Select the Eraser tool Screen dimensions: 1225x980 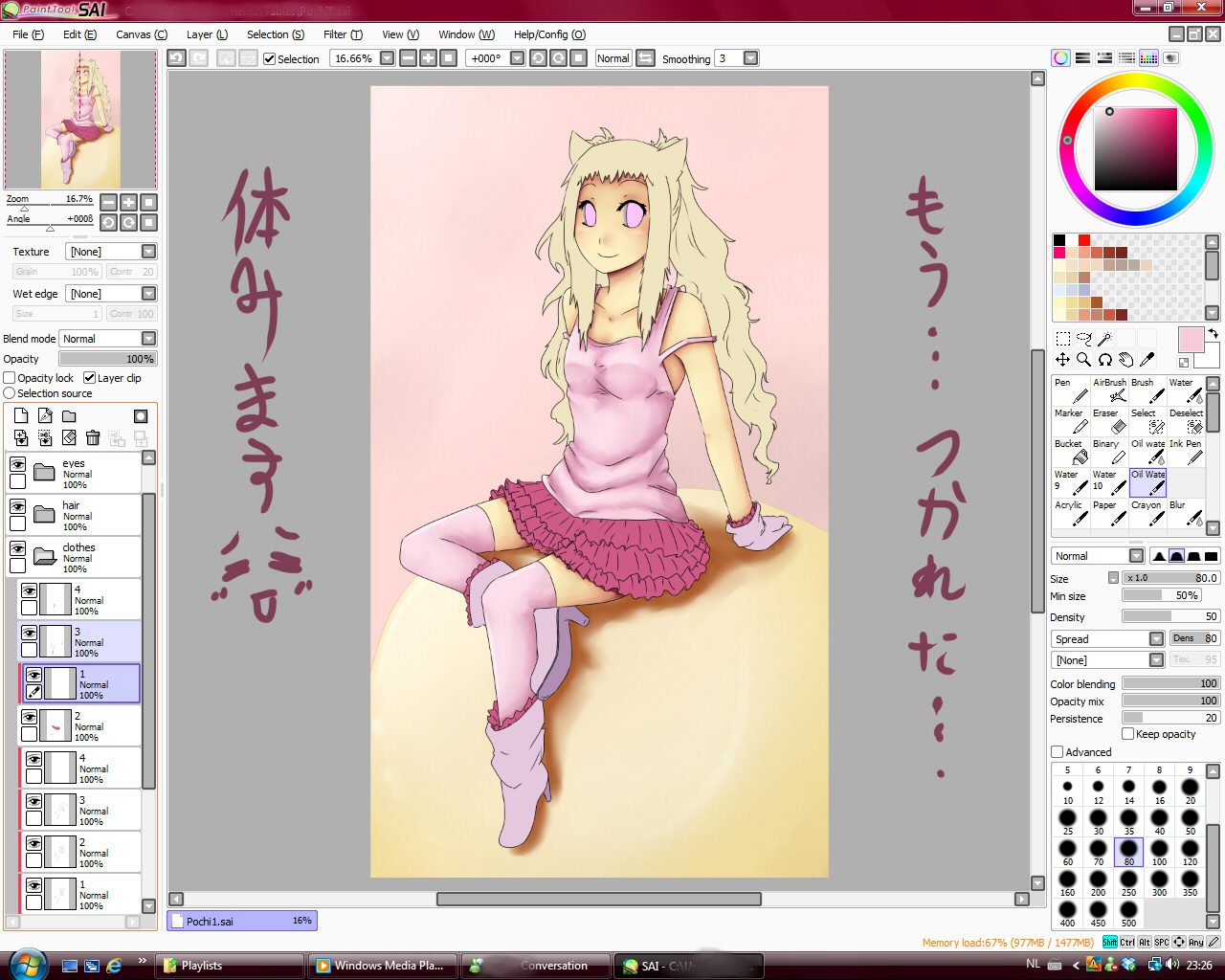(1109, 420)
